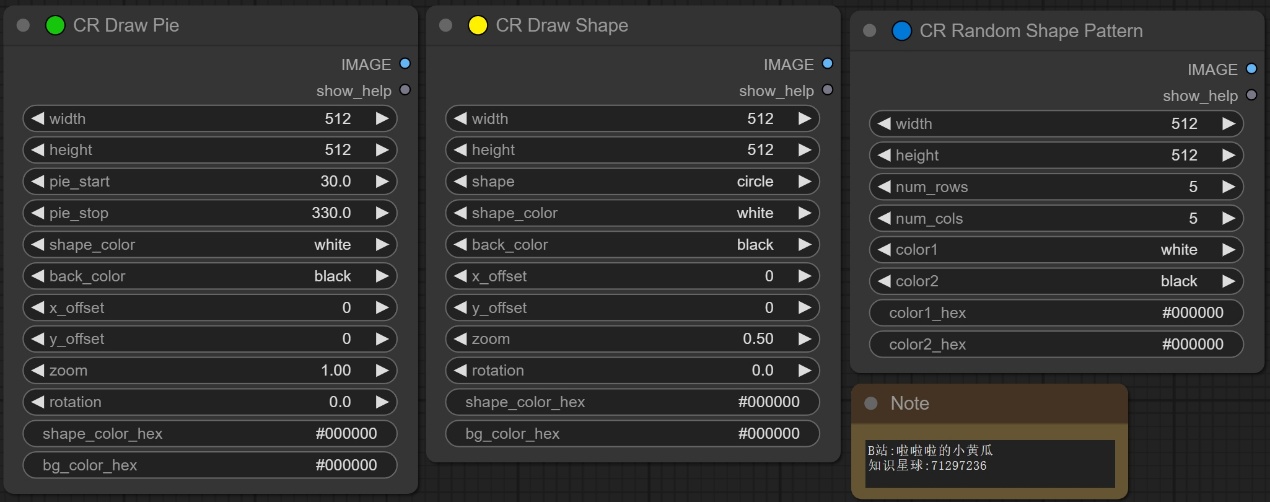Click color1_hex field in CR Random Shape Pattern

click(x=1056, y=313)
